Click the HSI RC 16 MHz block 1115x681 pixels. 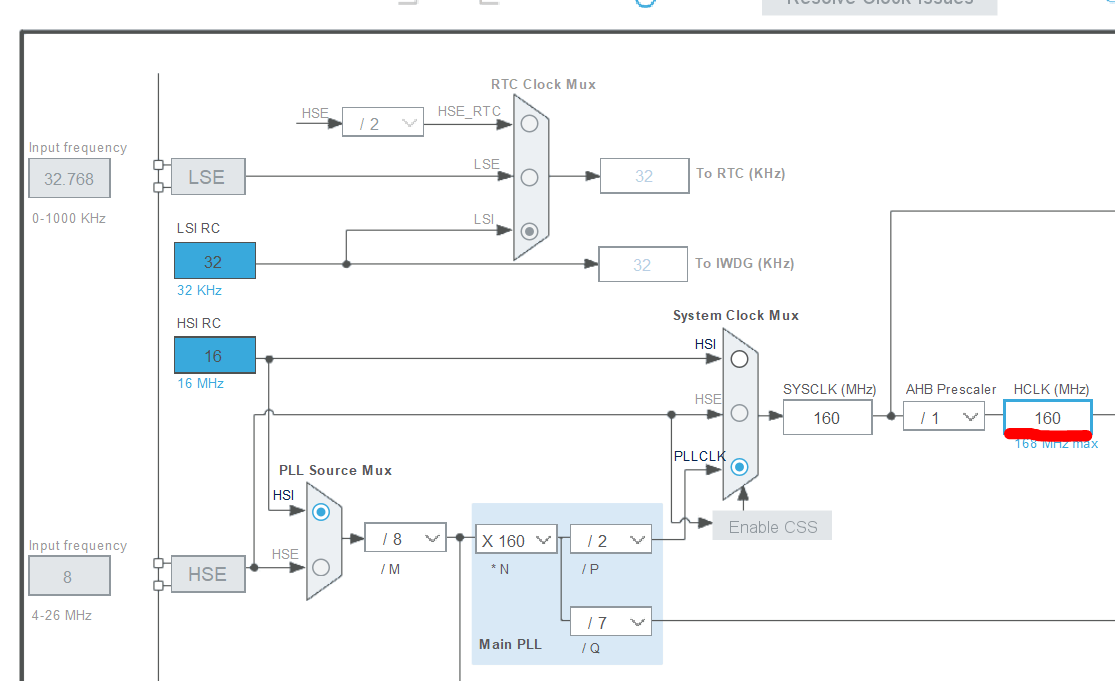[x=214, y=355]
